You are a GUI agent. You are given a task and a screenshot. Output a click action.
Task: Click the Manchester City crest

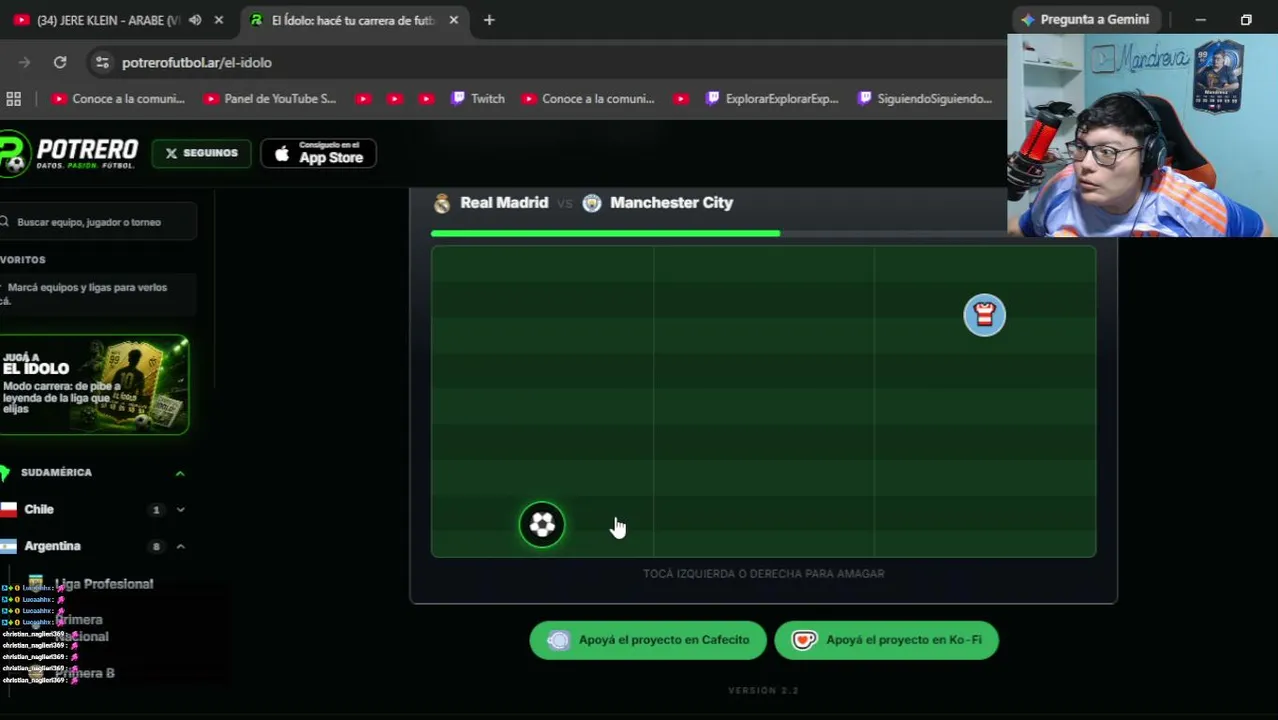pyautogui.click(x=592, y=203)
